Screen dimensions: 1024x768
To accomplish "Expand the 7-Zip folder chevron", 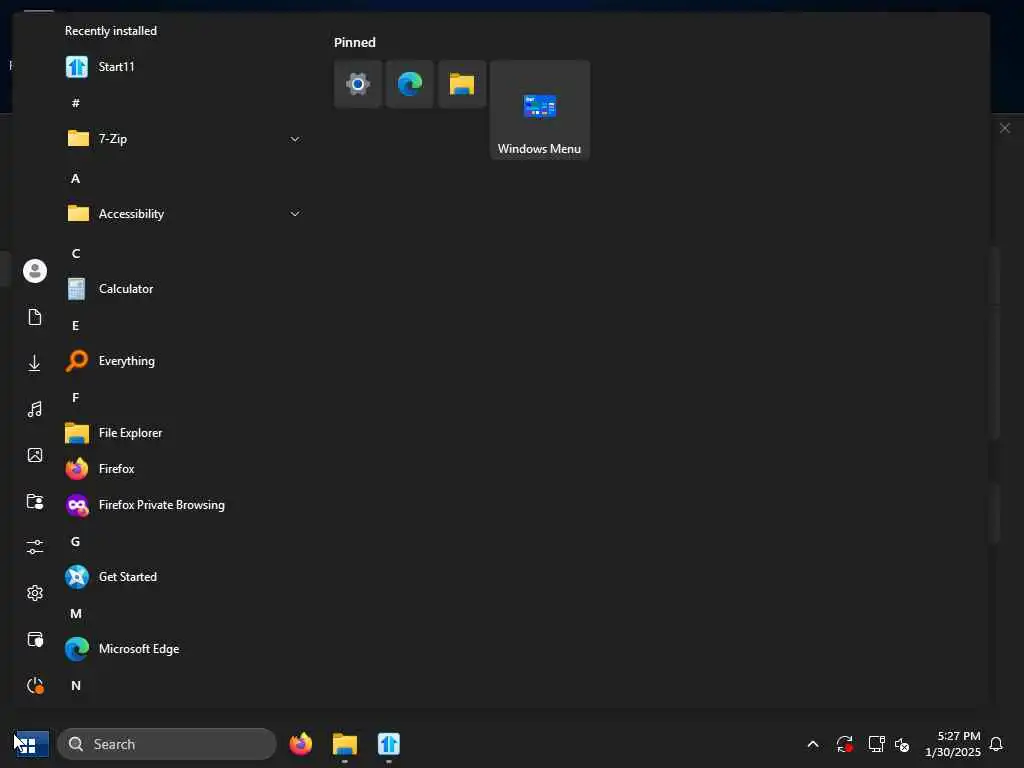I will coord(295,139).
